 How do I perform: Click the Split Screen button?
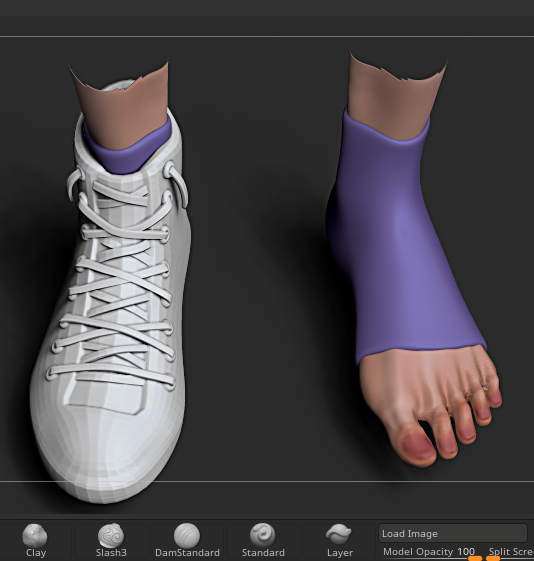(510, 552)
